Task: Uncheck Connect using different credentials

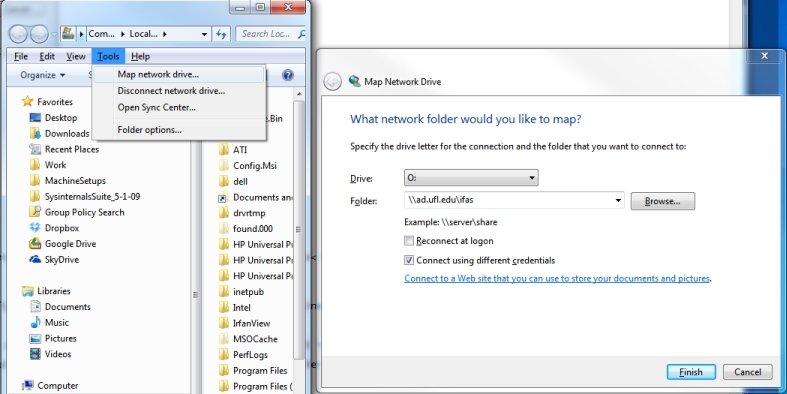Action: [409, 260]
